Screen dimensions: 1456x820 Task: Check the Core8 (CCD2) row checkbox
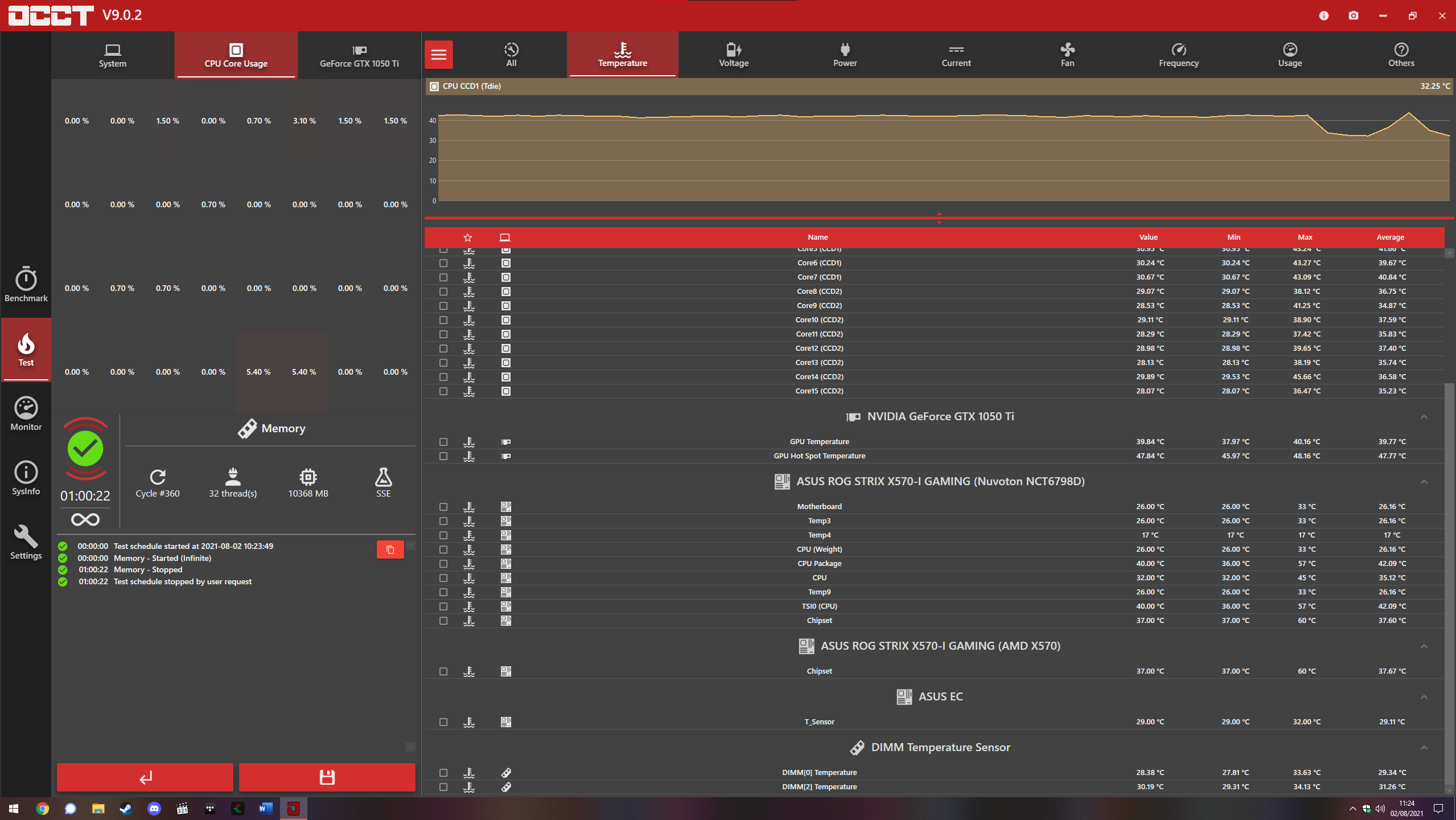pos(443,292)
